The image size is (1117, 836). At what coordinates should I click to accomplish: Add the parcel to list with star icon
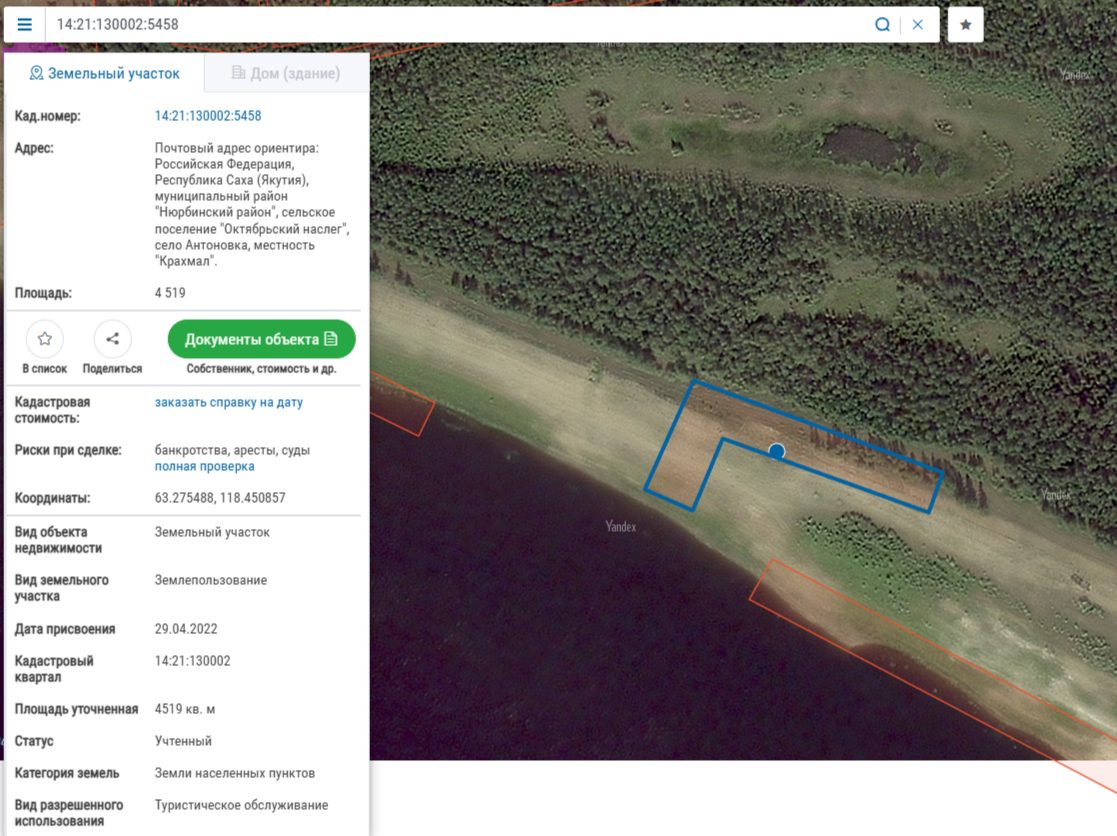[45, 339]
